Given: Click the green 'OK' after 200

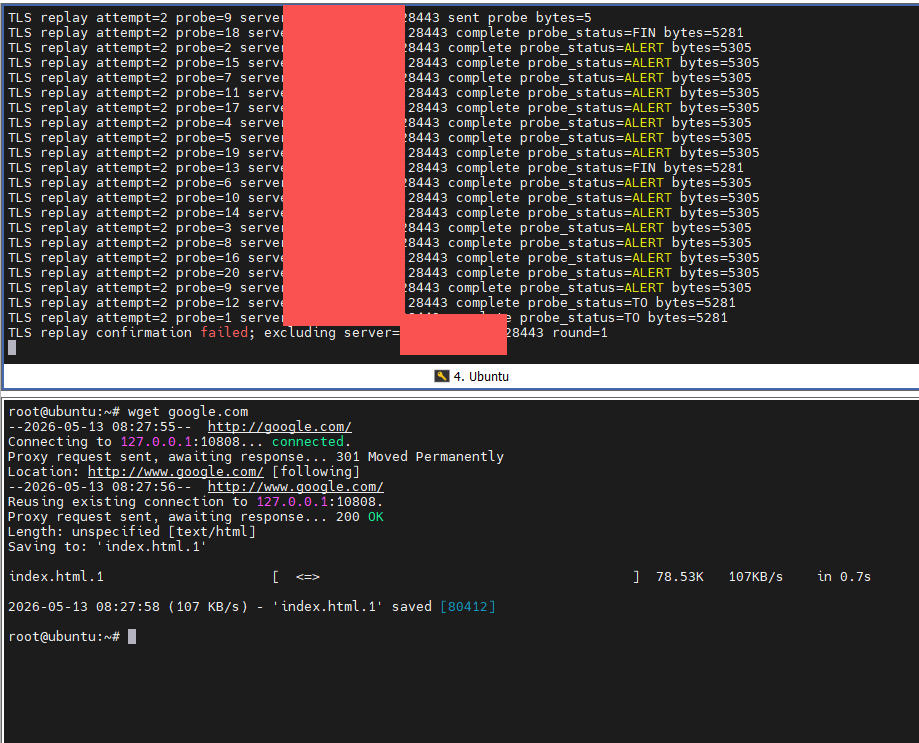Looking at the screenshot, I should [376, 517].
